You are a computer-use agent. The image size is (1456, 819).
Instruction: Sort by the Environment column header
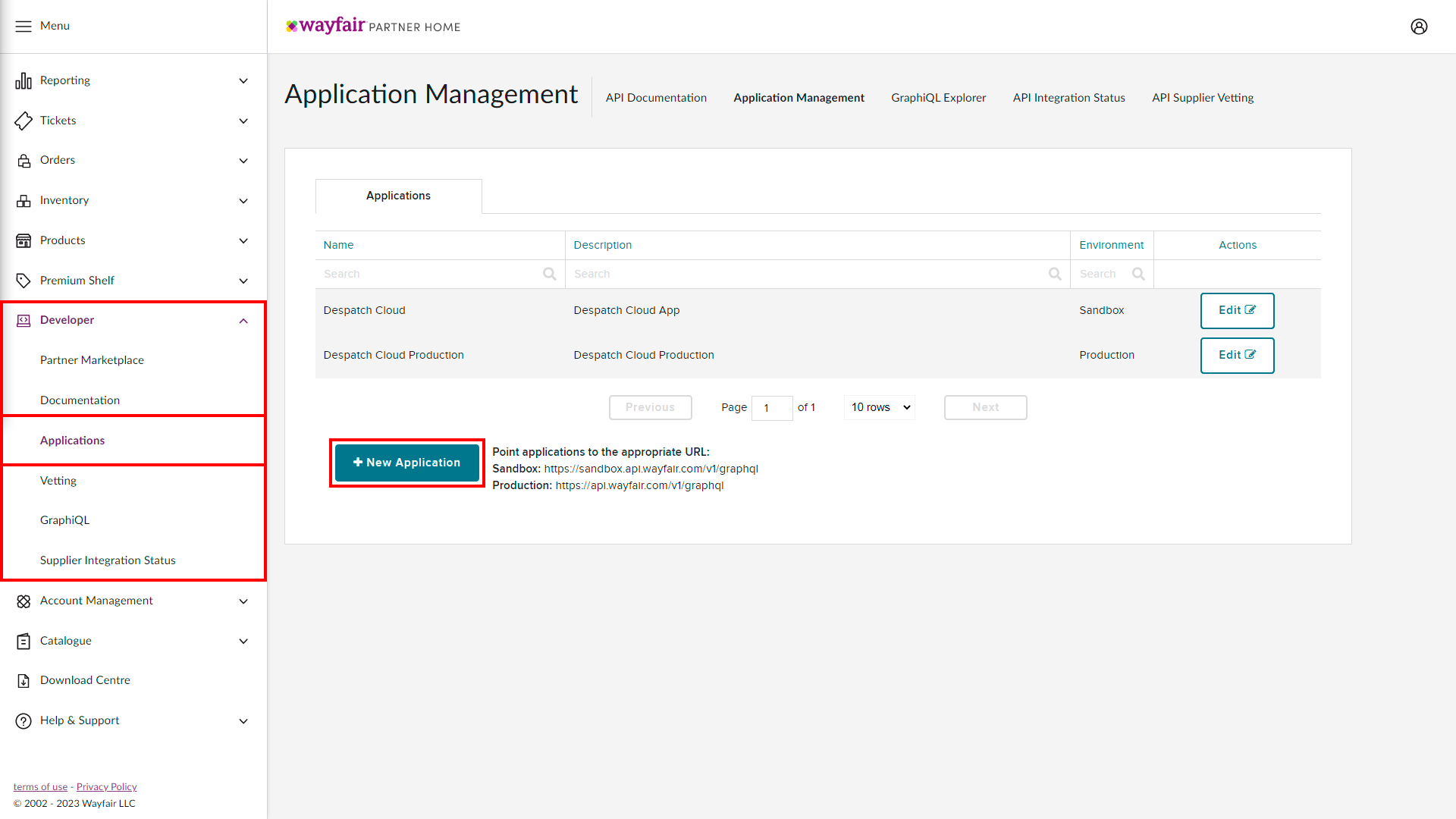(1111, 245)
